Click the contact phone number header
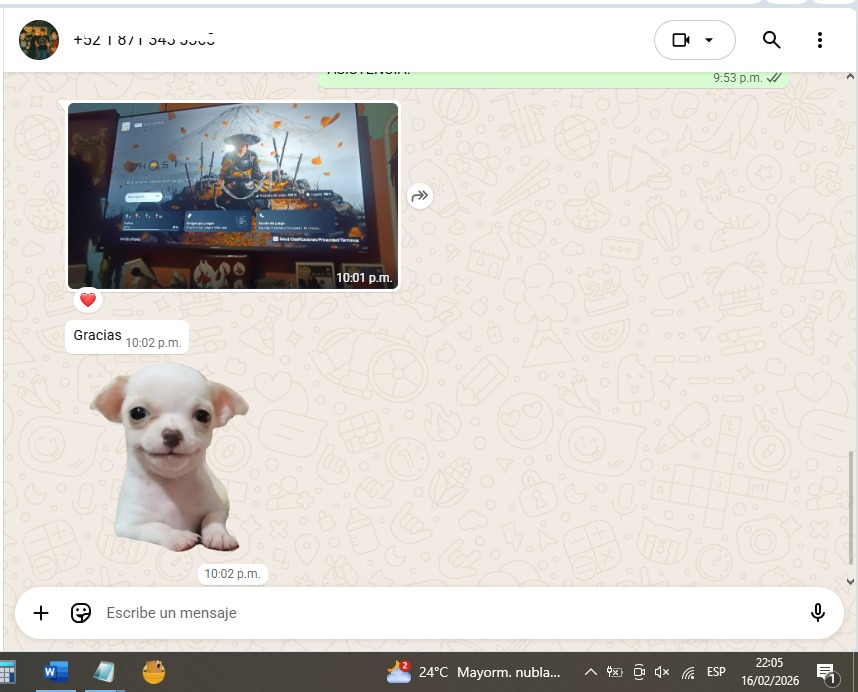 [x=144, y=40]
